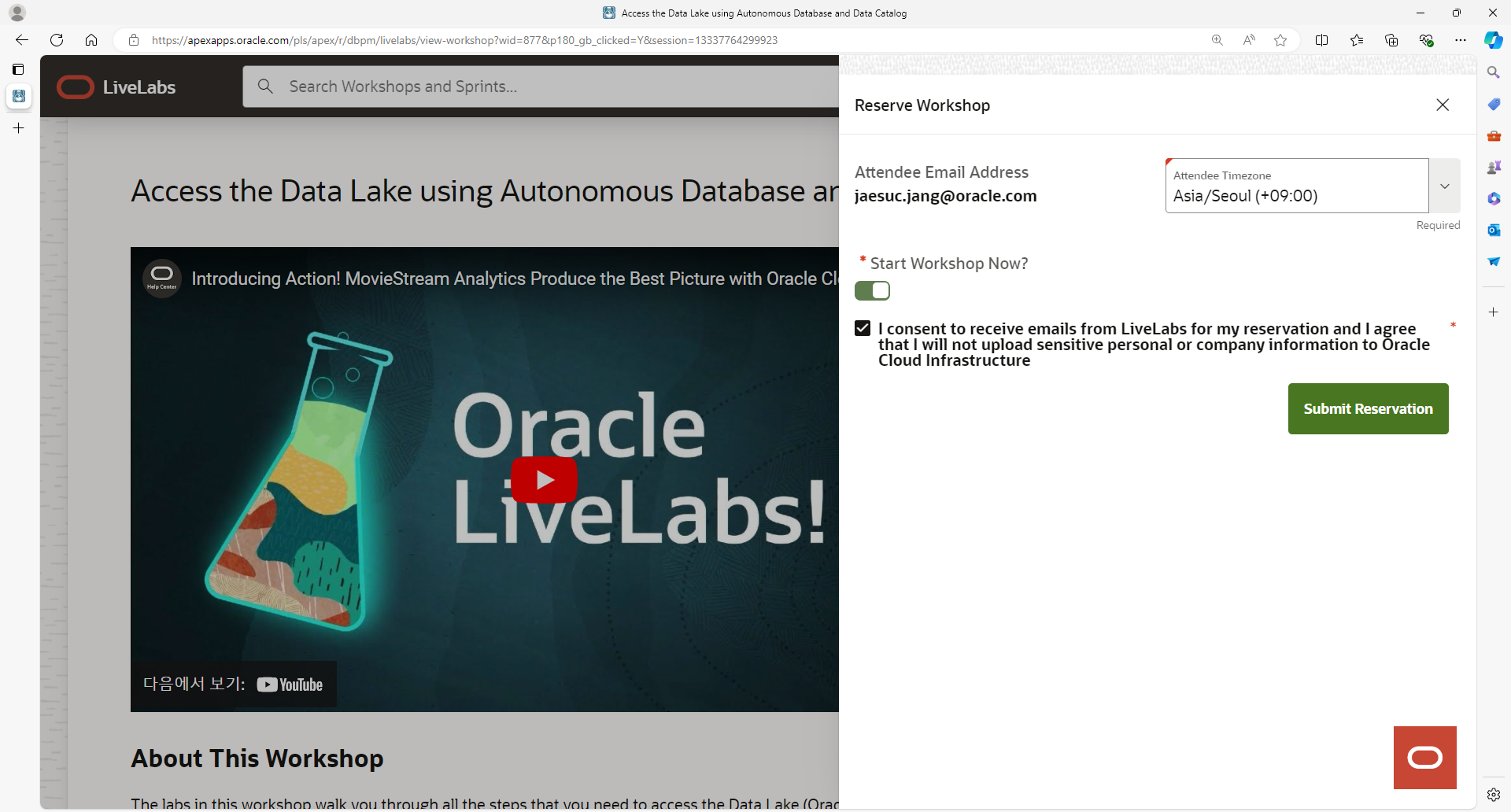Viewport: 1511px width, 812px height.
Task: Open the tab actions menu
Action: 18,69
